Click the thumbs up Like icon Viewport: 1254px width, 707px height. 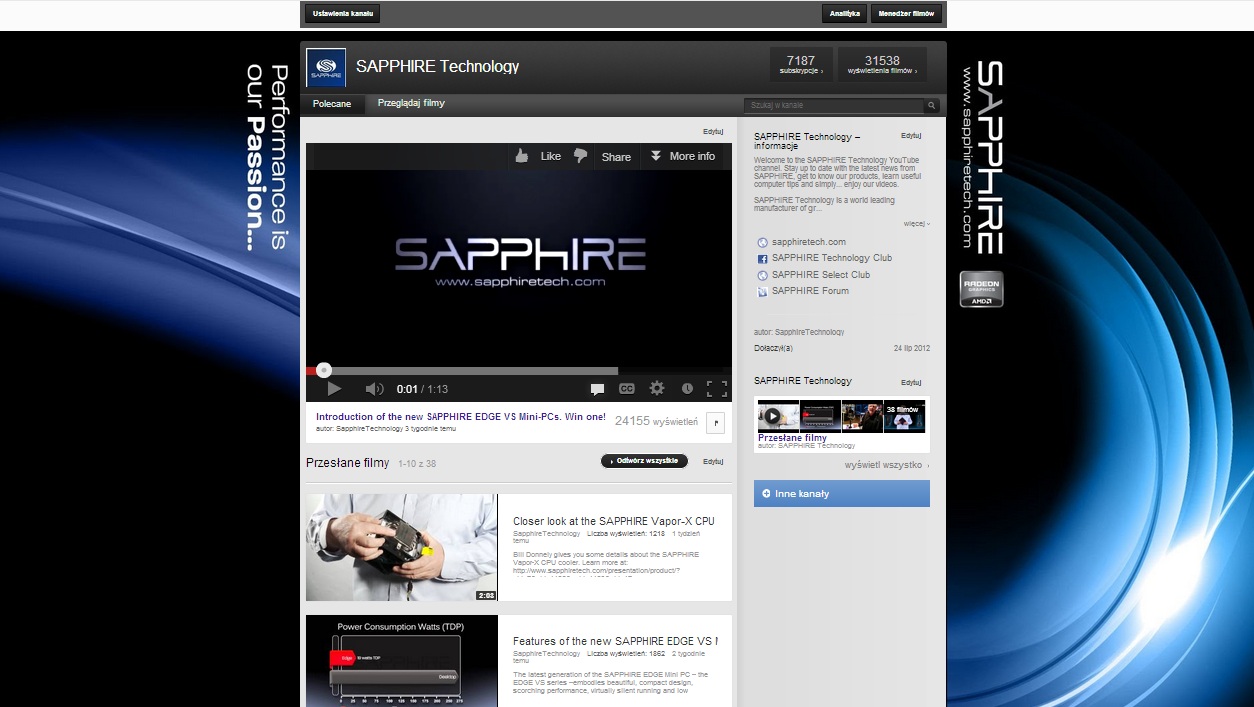pyautogui.click(x=522, y=156)
